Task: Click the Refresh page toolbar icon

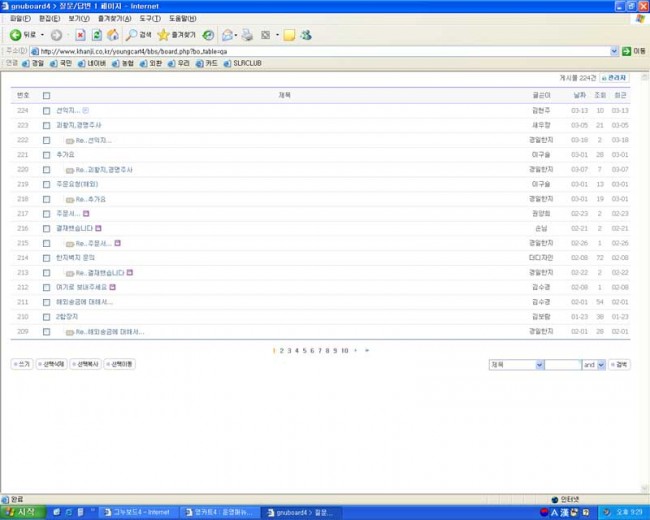Action: pos(97,35)
